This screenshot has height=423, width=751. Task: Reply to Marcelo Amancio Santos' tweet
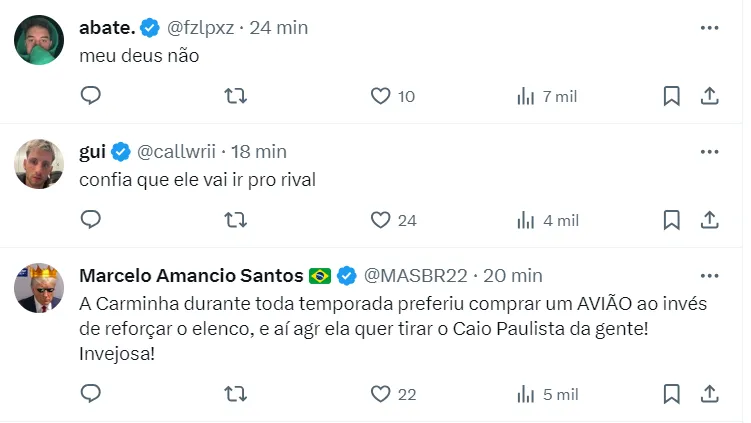90,394
